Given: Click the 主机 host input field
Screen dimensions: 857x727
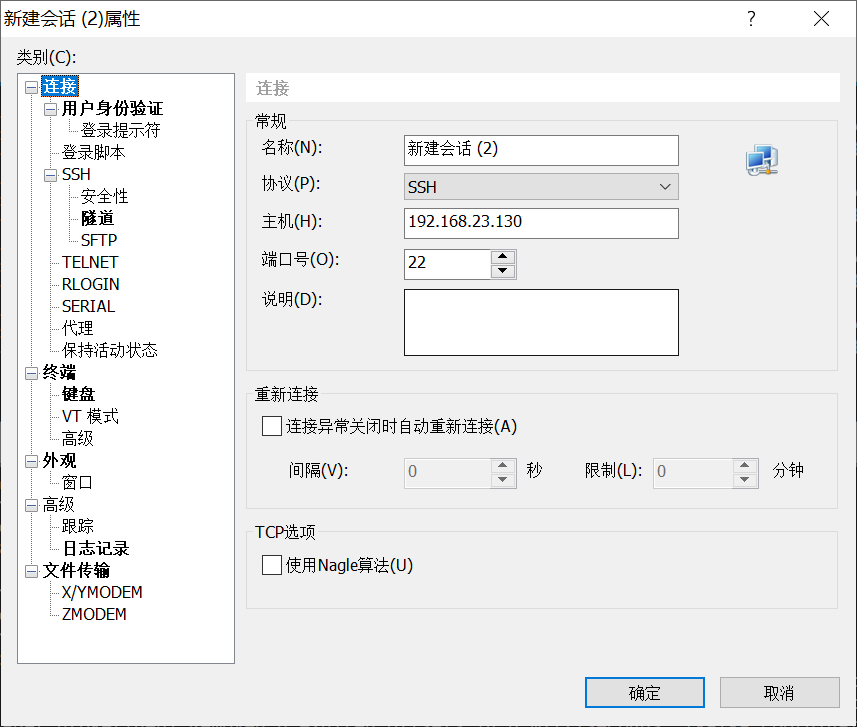Looking at the screenshot, I should click(540, 223).
